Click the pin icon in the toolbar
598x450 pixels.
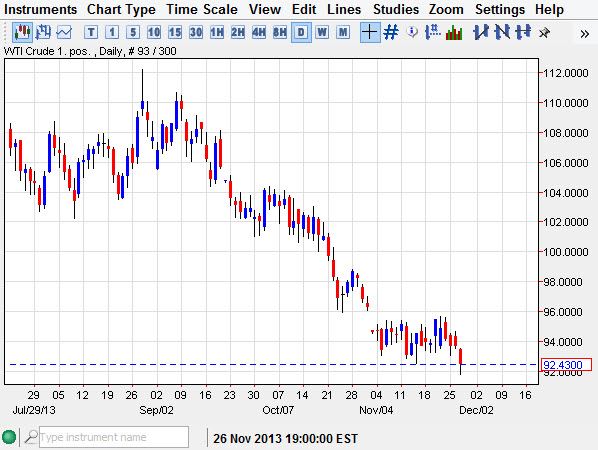pos(544,33)
